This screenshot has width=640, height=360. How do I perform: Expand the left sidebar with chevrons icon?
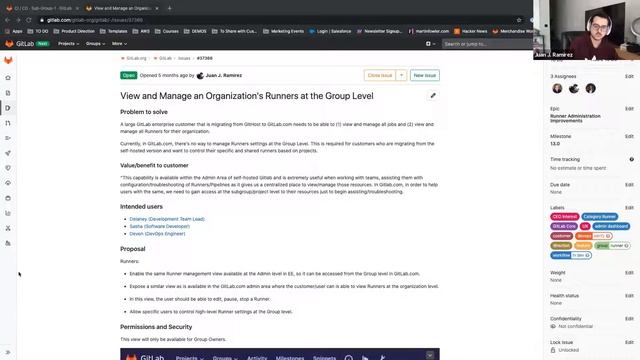[8, 352]
